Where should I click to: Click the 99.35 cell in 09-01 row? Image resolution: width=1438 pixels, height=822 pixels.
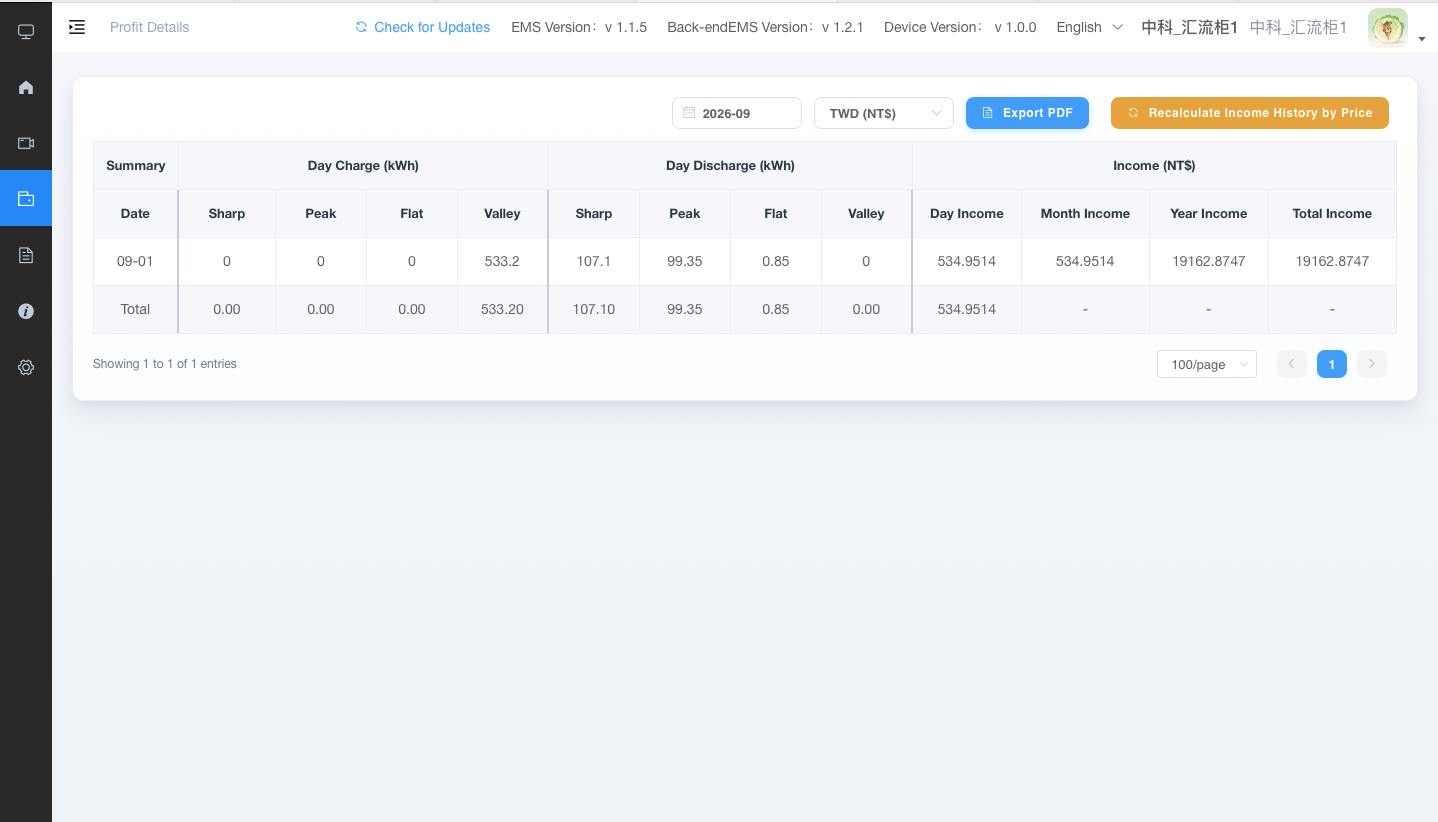(685, 261)
